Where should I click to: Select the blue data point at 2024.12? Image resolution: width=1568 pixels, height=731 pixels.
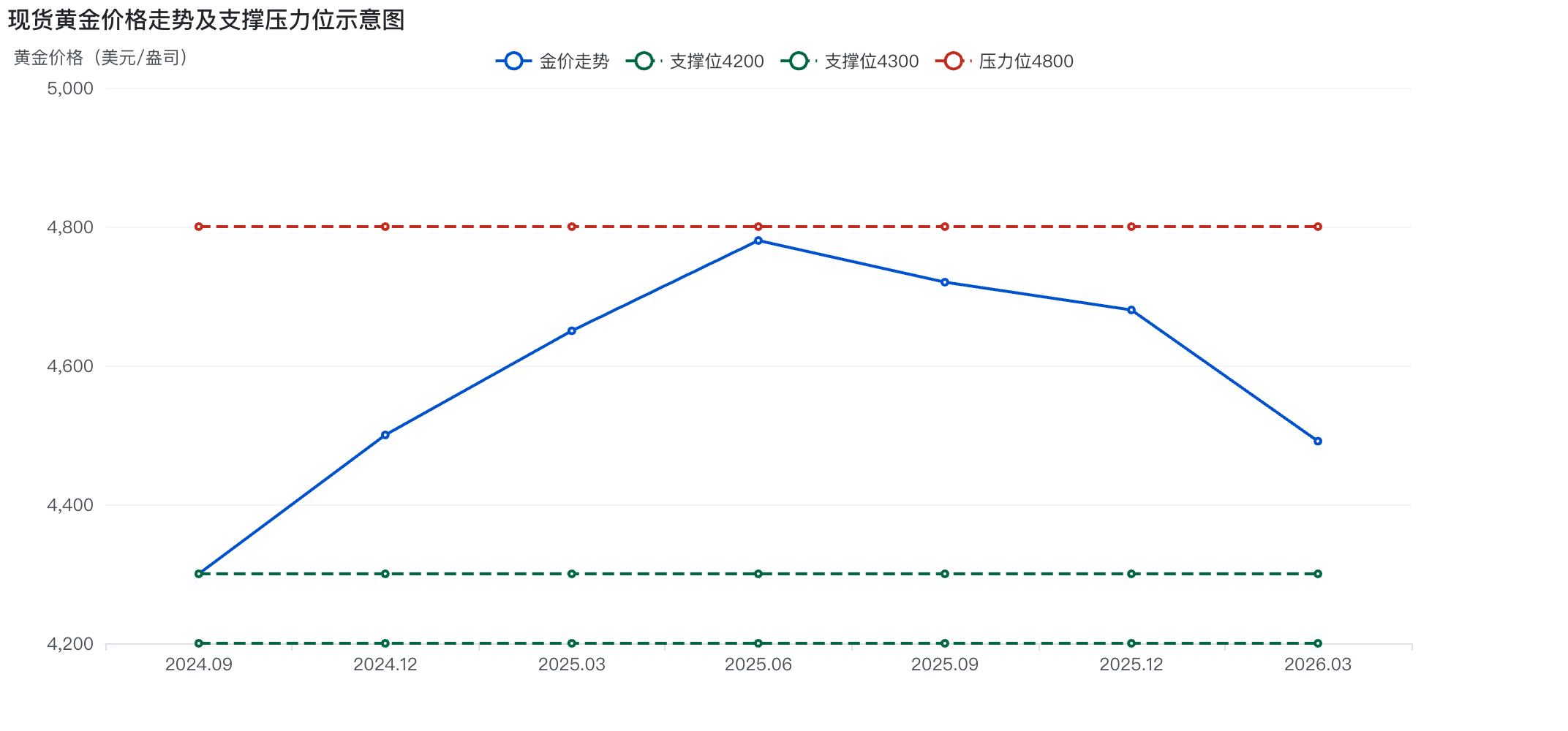pos(385,435)
